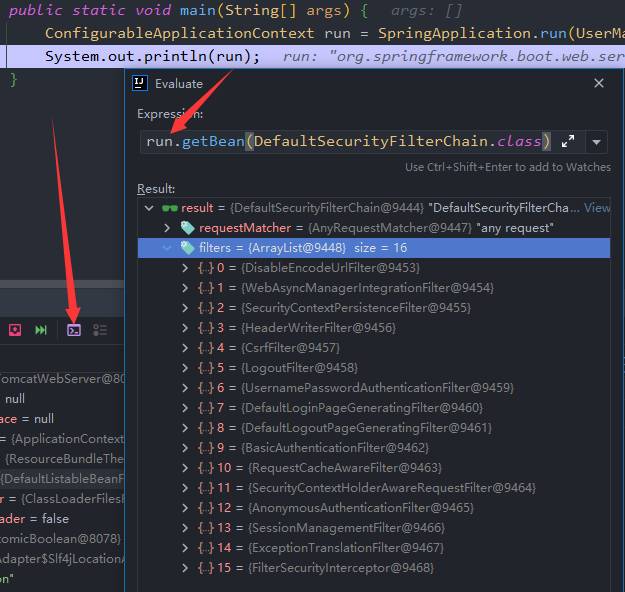Click the tag icon next to filters

[187, 248]
